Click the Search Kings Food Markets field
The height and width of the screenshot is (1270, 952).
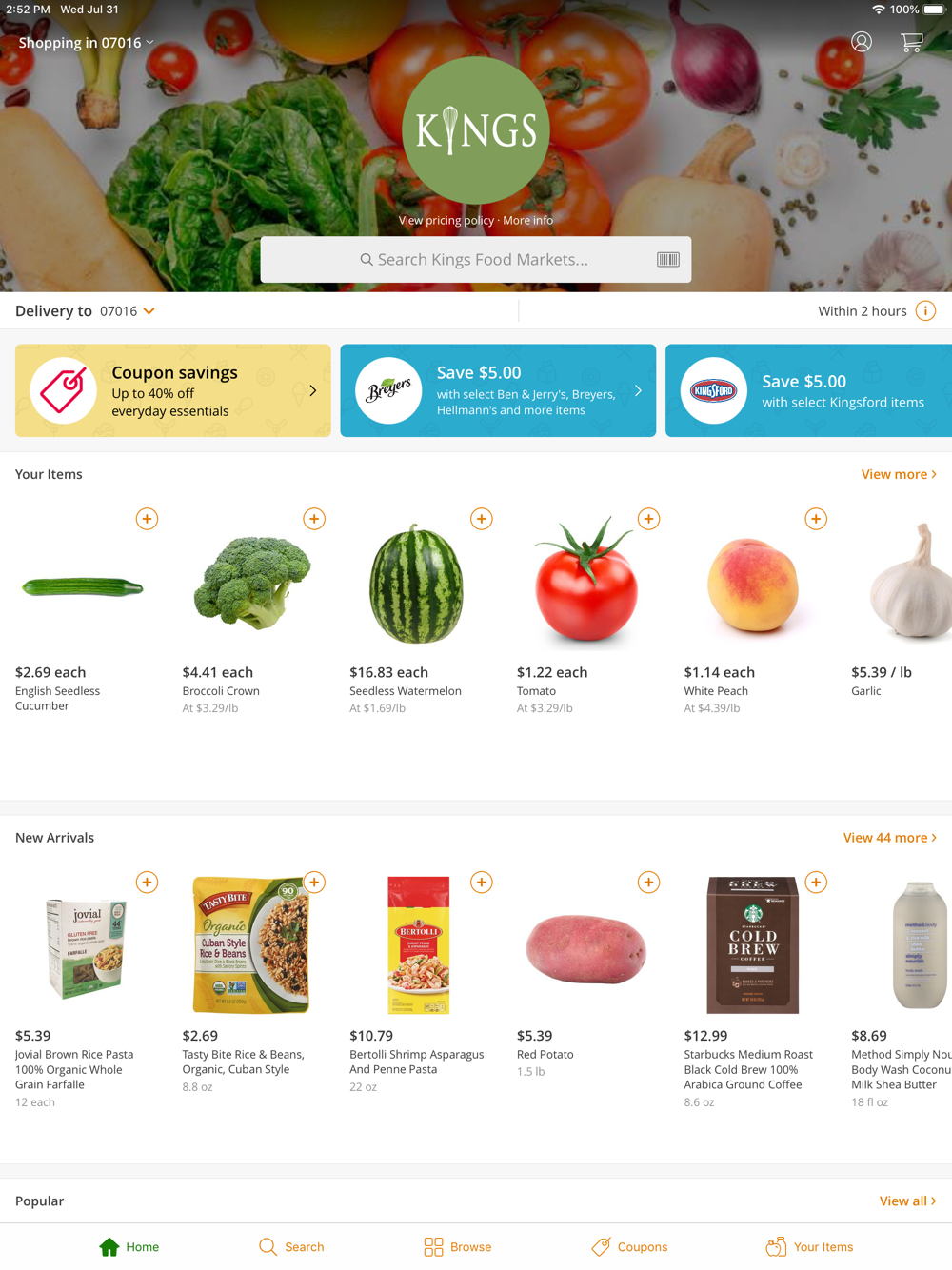click(476, 259)
